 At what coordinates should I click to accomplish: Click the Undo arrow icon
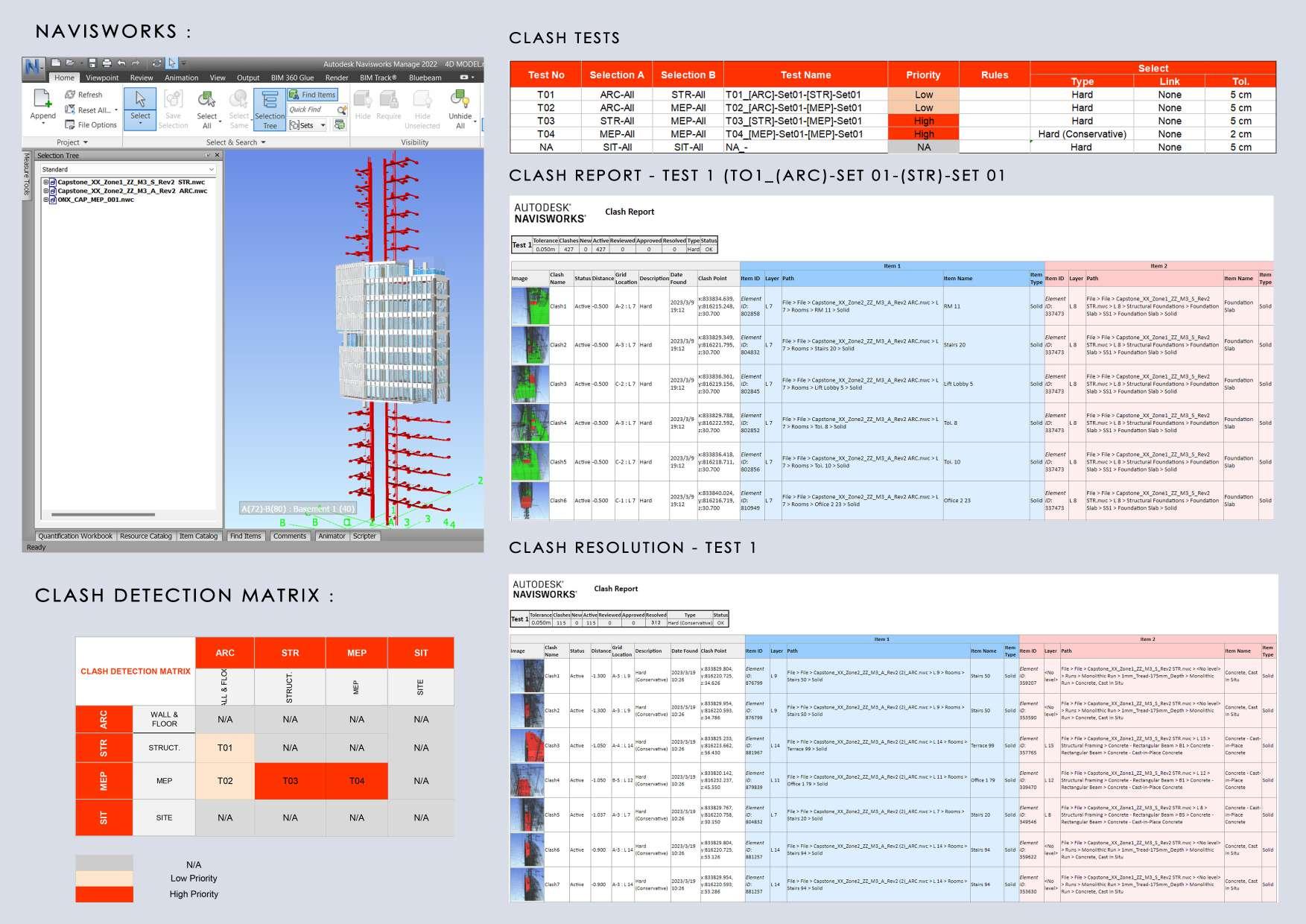(x=121, y=63)
